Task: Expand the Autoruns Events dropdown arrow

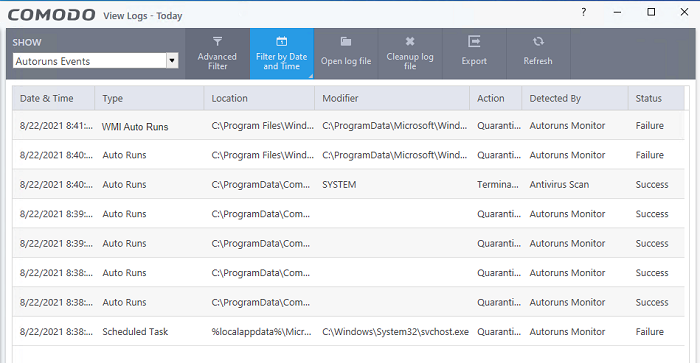Action: pyautogui.click(x=172, y=61)
